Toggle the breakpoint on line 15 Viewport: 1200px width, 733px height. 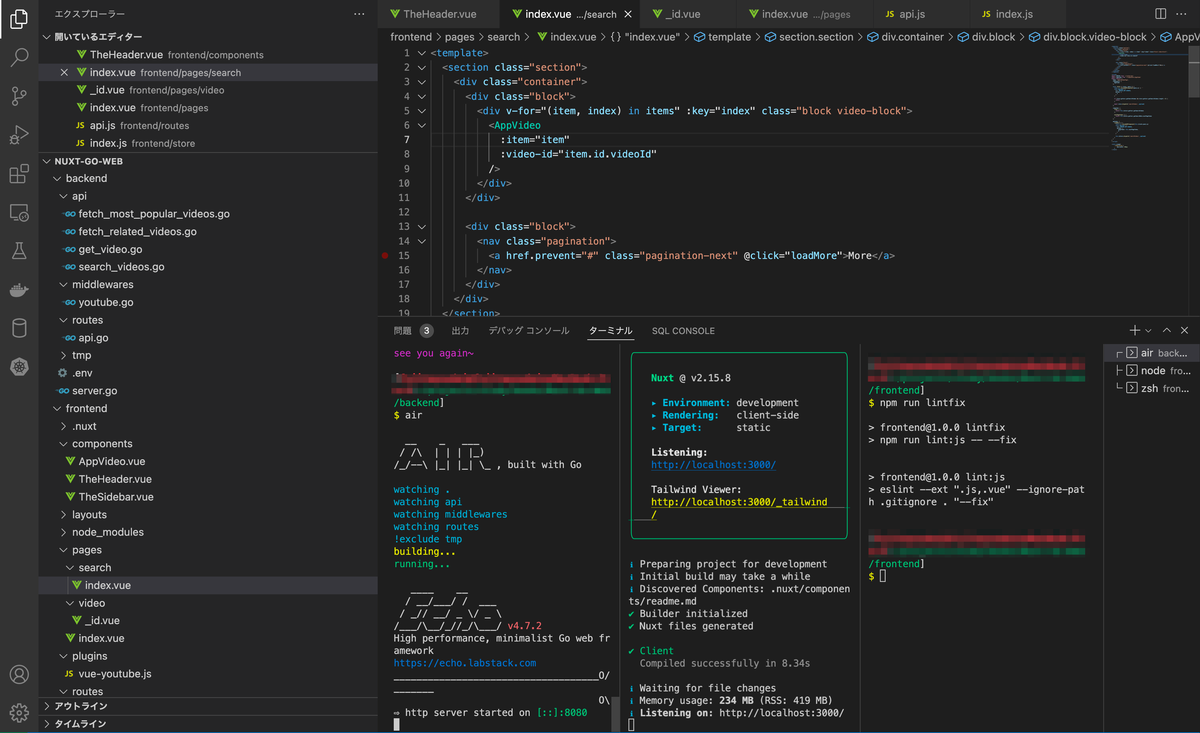click(x=386, y=256)
